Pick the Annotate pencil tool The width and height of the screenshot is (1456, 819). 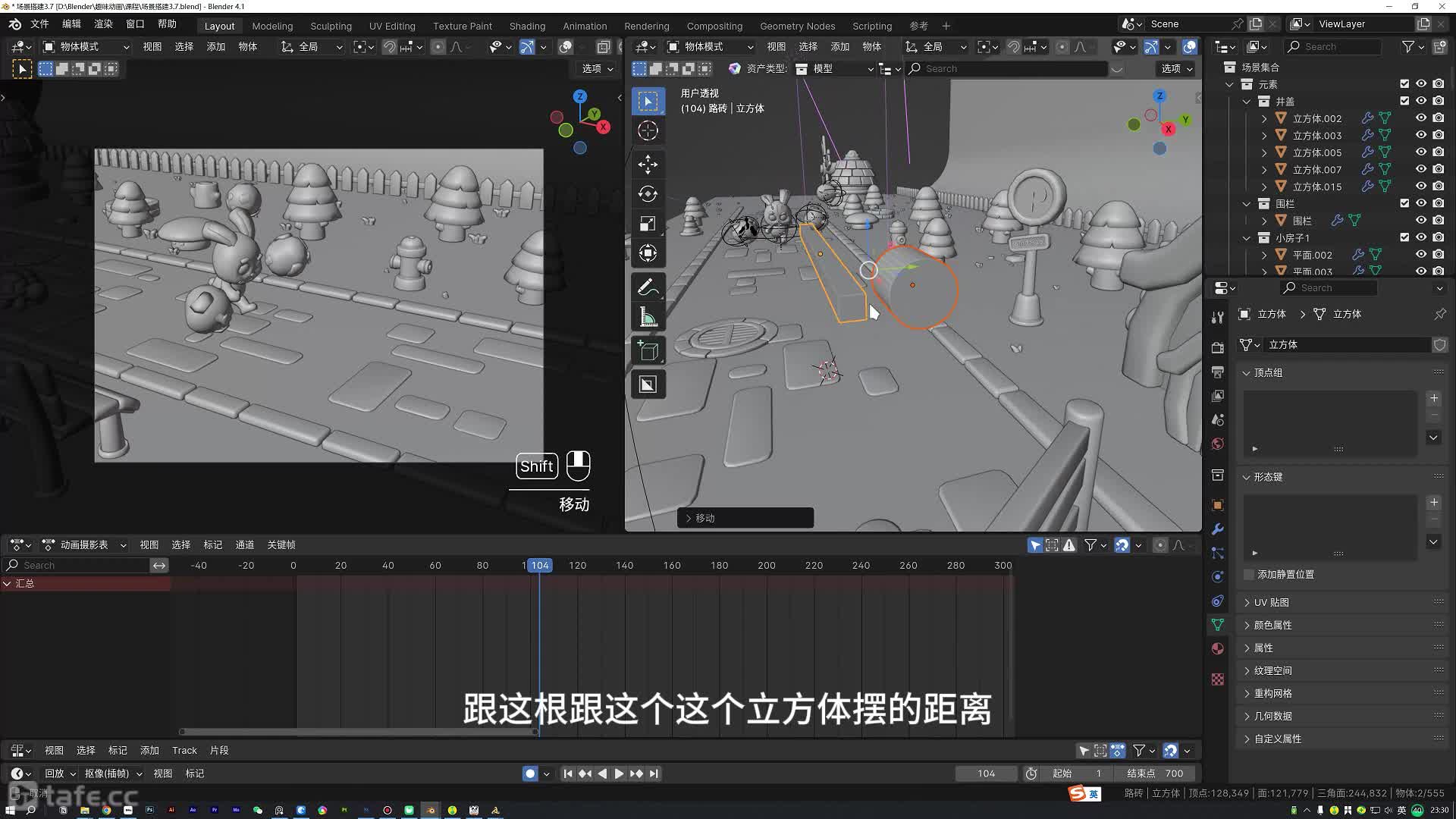[648, 287]
